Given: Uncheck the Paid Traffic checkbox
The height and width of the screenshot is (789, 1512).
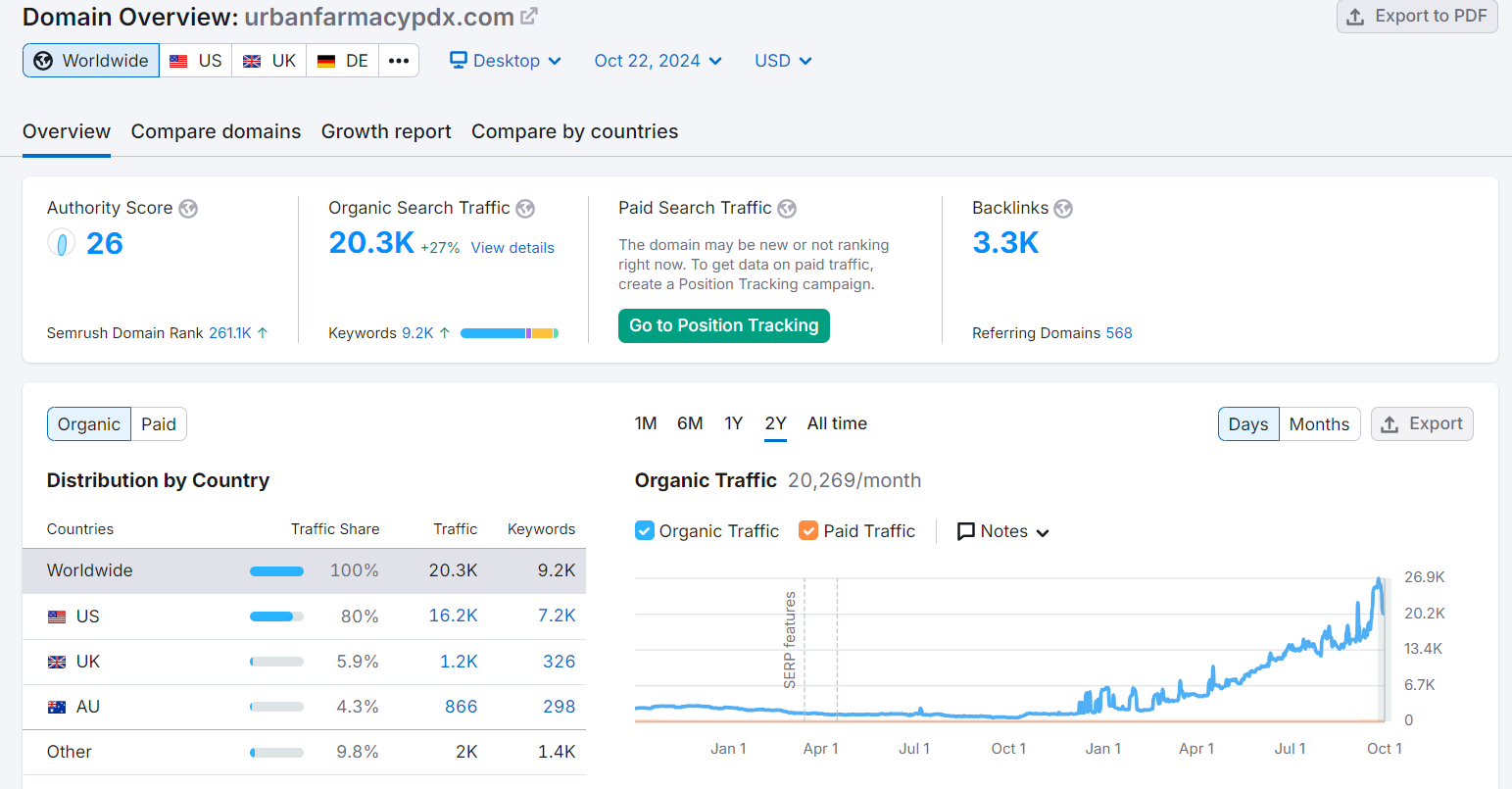Looking at the screenshot, I should tap(808, 530).
